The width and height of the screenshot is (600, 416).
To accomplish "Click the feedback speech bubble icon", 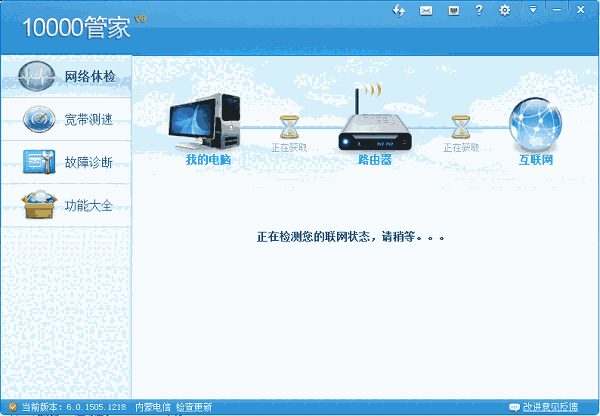I will coord(515,407).
